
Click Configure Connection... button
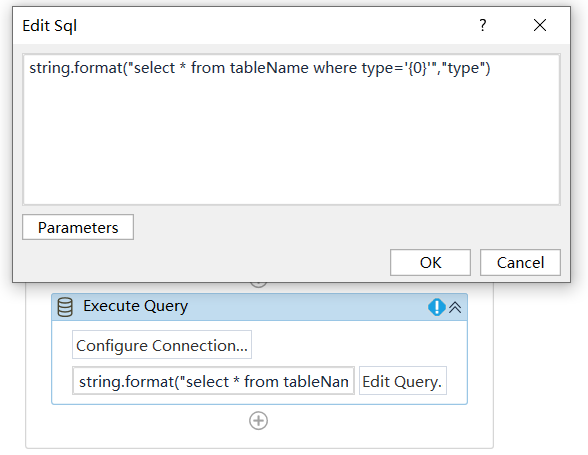click(x=162, y=345)
